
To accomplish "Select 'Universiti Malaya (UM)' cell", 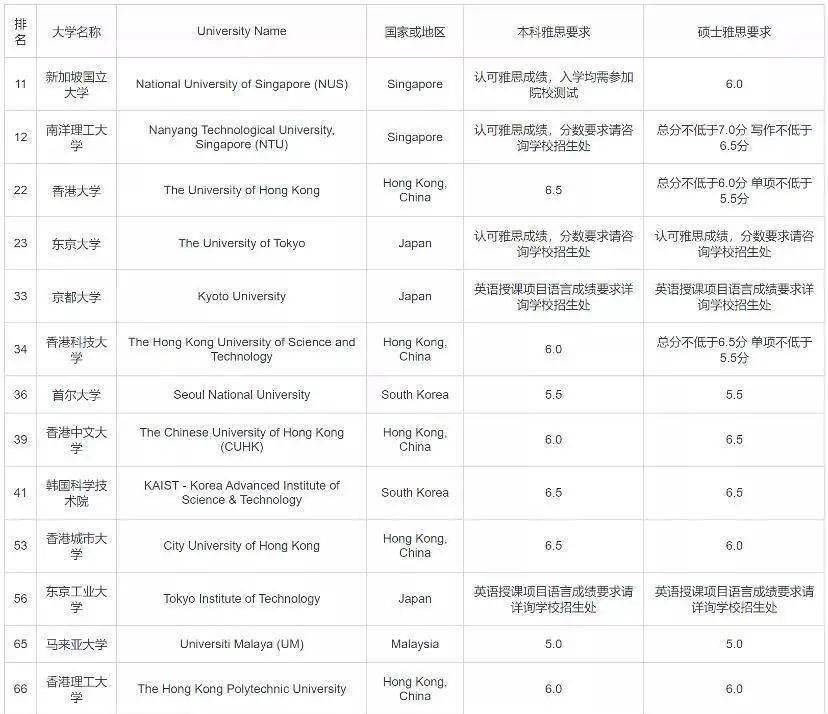I will [241, 644].
